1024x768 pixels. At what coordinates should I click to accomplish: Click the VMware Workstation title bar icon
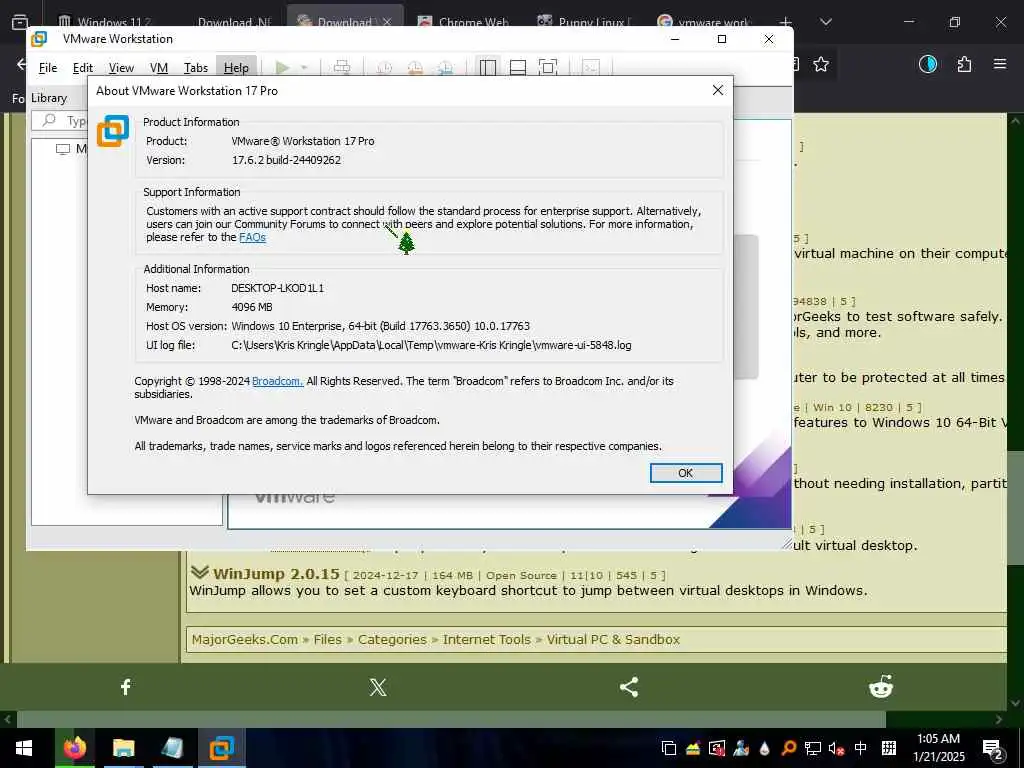[39, 39]
